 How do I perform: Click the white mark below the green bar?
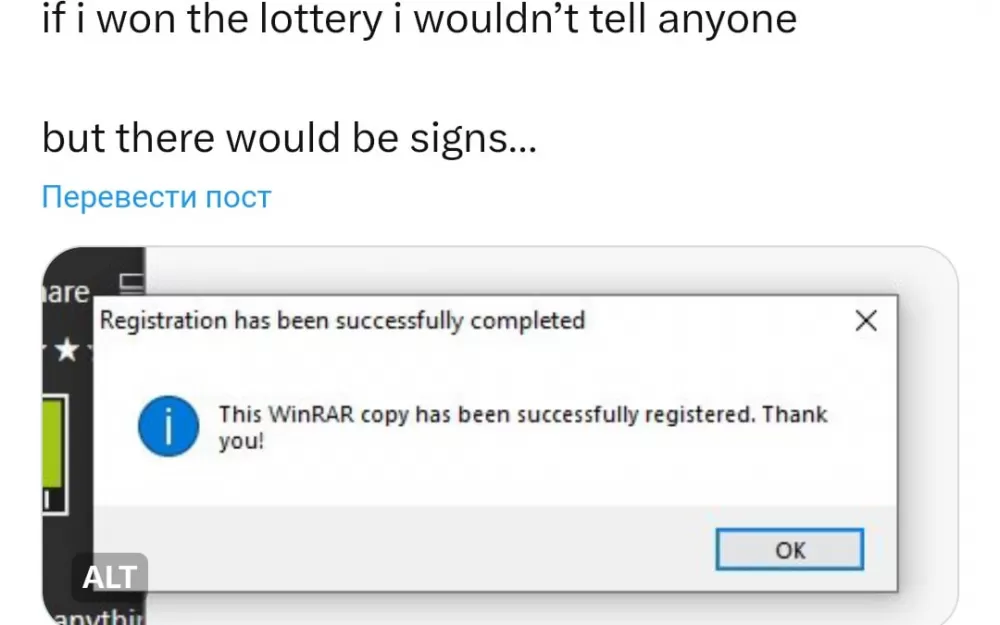coord(47,499)
